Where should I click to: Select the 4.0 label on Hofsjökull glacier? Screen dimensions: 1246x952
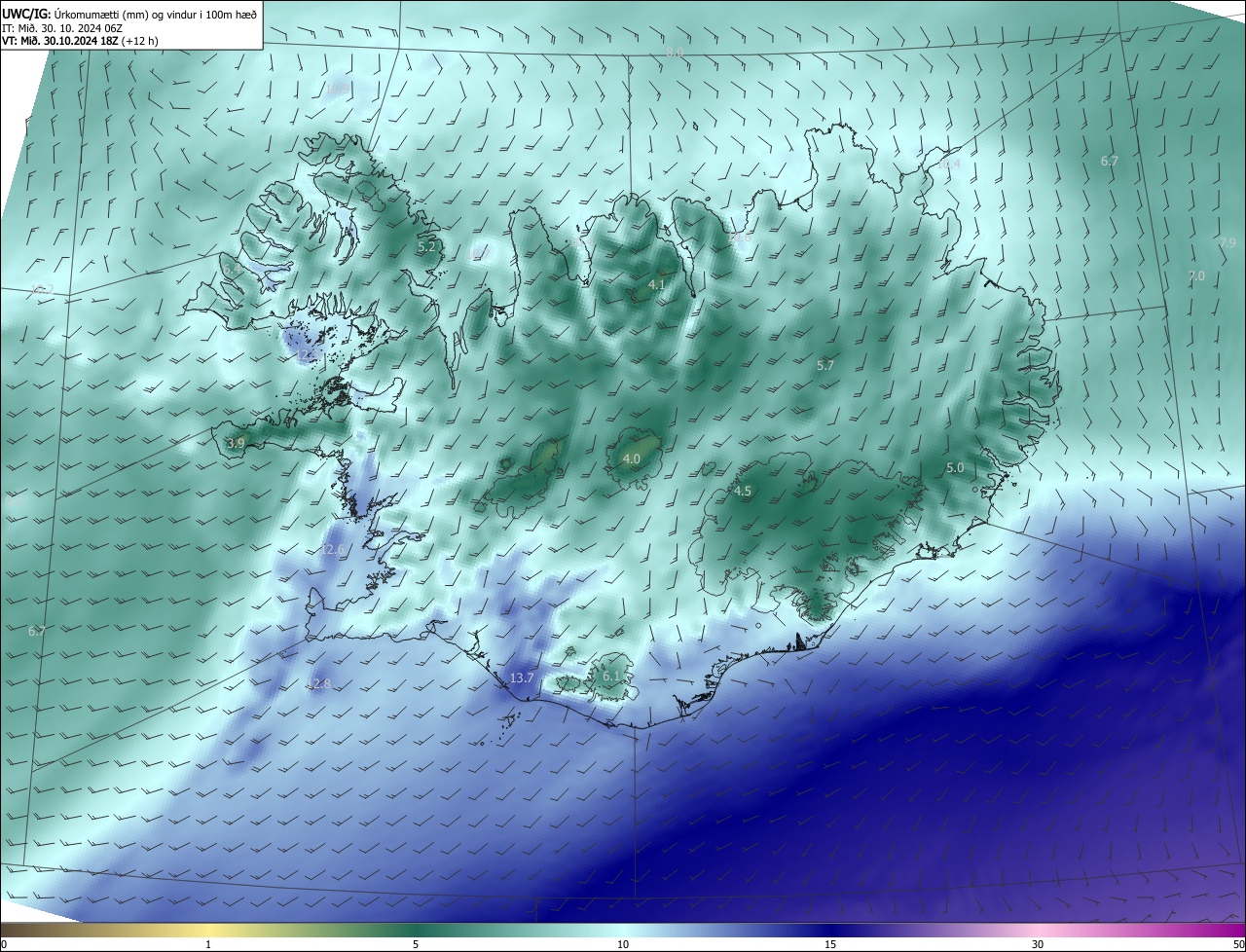(631, 458)
